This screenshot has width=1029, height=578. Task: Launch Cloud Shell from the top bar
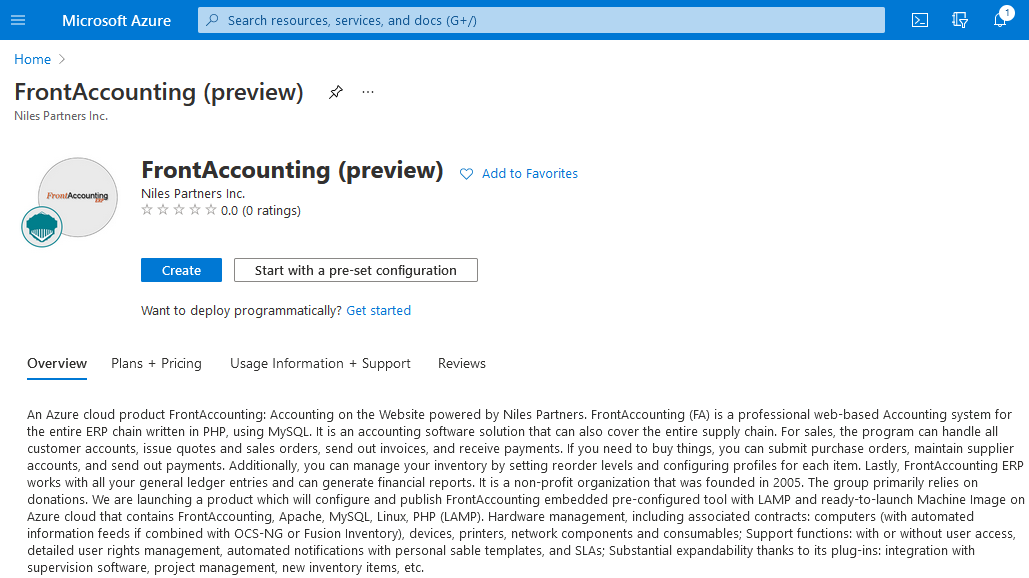tap(920, 20)
